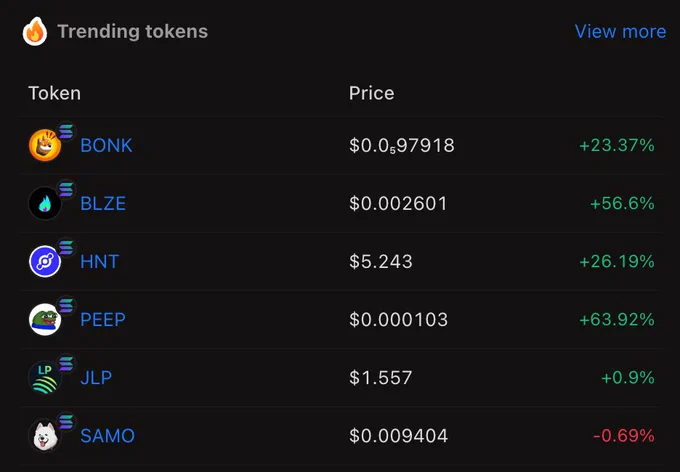Click the HNT price $5.243
This screenshot has height=472, width=680.
pyautogui.click(x=381, y=262)
